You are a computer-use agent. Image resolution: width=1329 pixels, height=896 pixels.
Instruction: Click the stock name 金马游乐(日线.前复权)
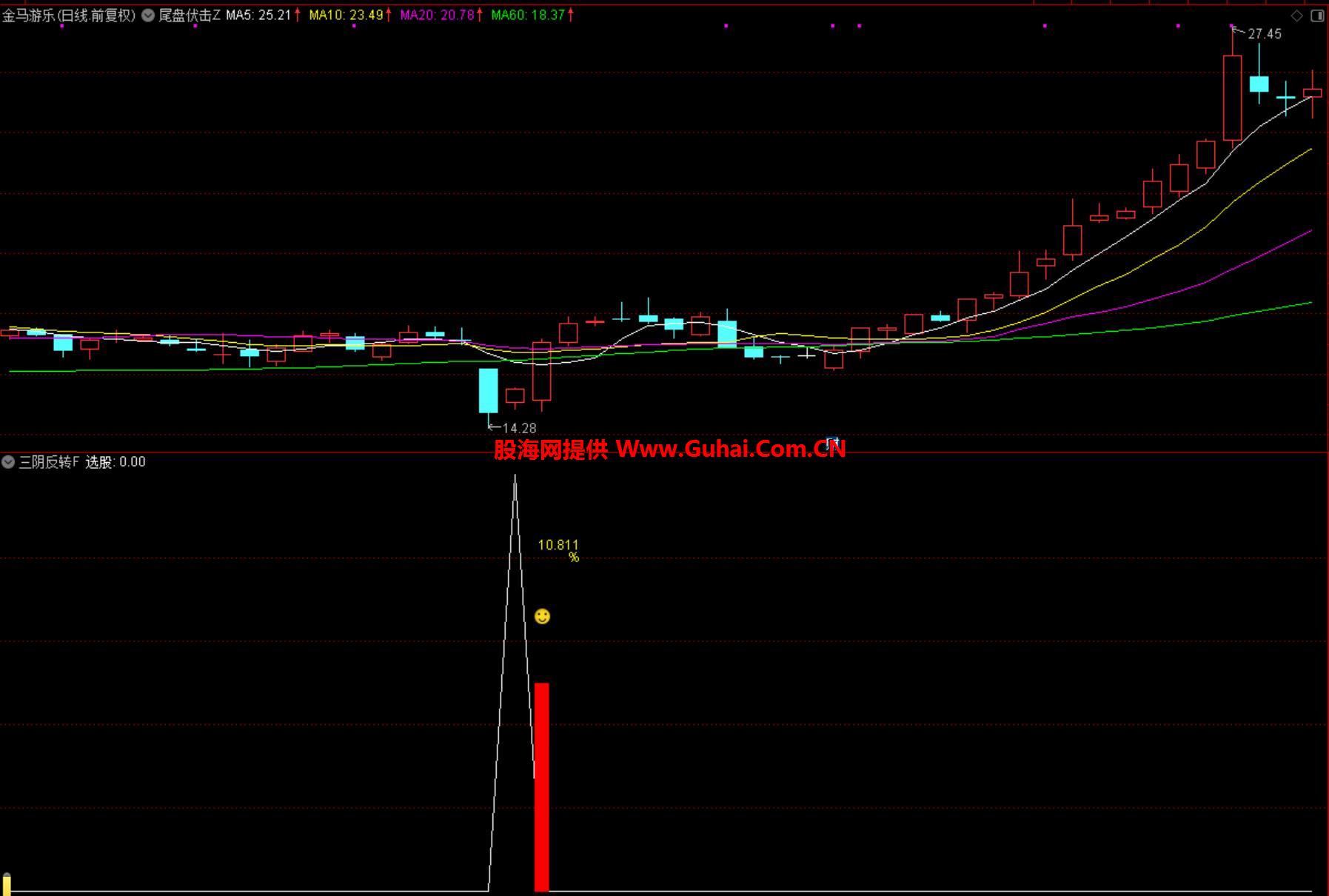click(x=69, y=16)
